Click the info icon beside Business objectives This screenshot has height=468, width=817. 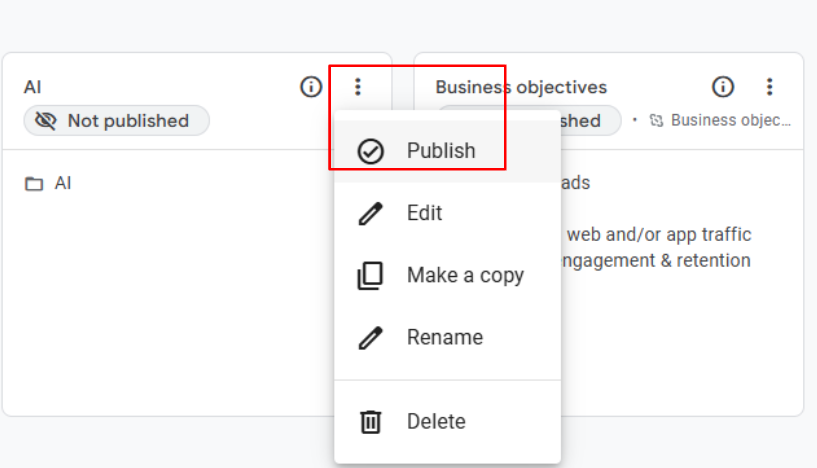(x=723, y=87)
